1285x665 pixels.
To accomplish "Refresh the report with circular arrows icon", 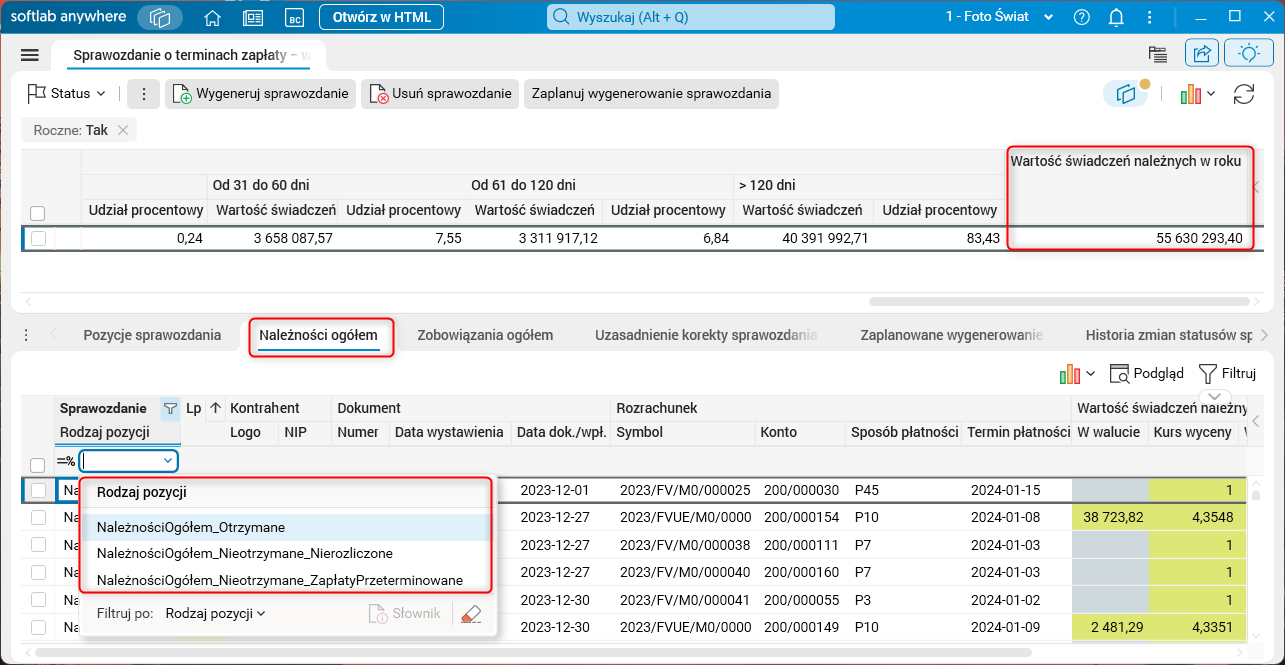I will pos(1244,94).
